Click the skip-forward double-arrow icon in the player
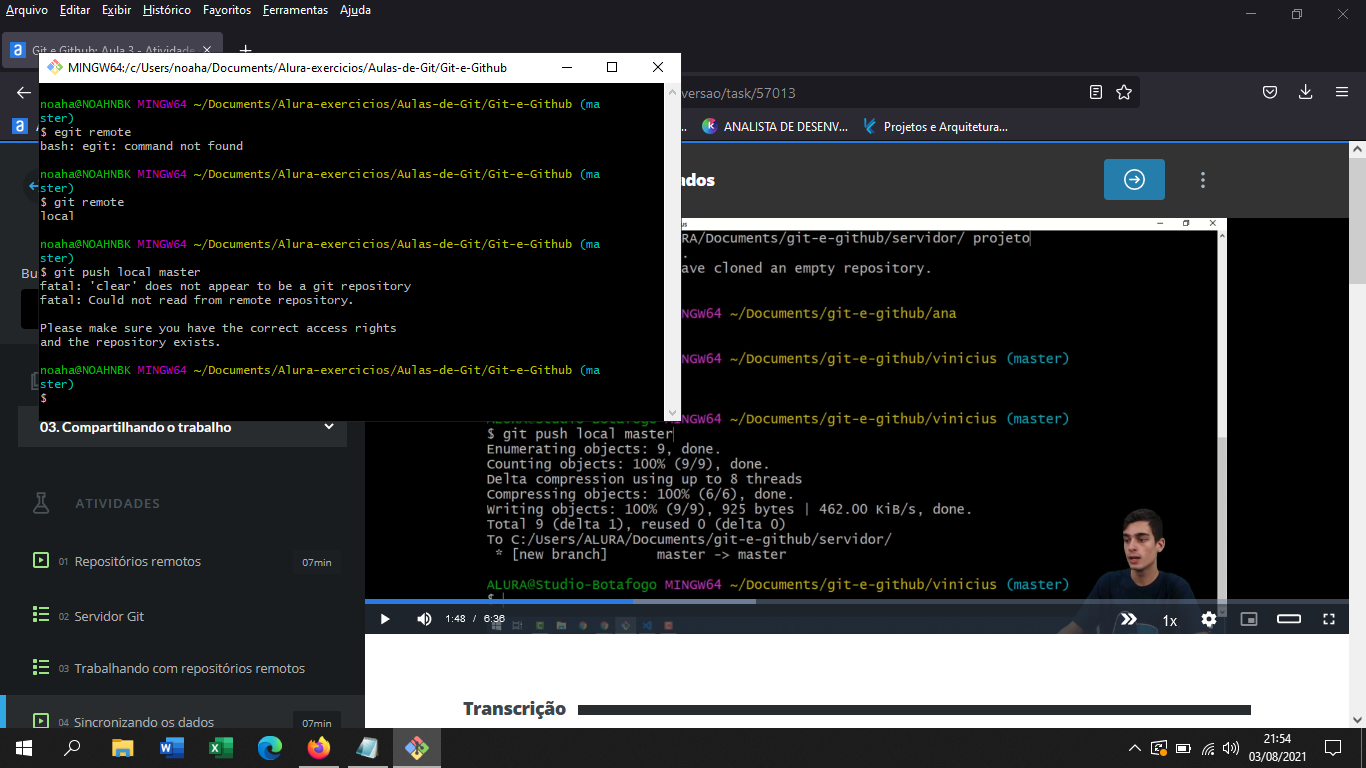This screenshot has height=768, width=1366. tap(1129, 620)
